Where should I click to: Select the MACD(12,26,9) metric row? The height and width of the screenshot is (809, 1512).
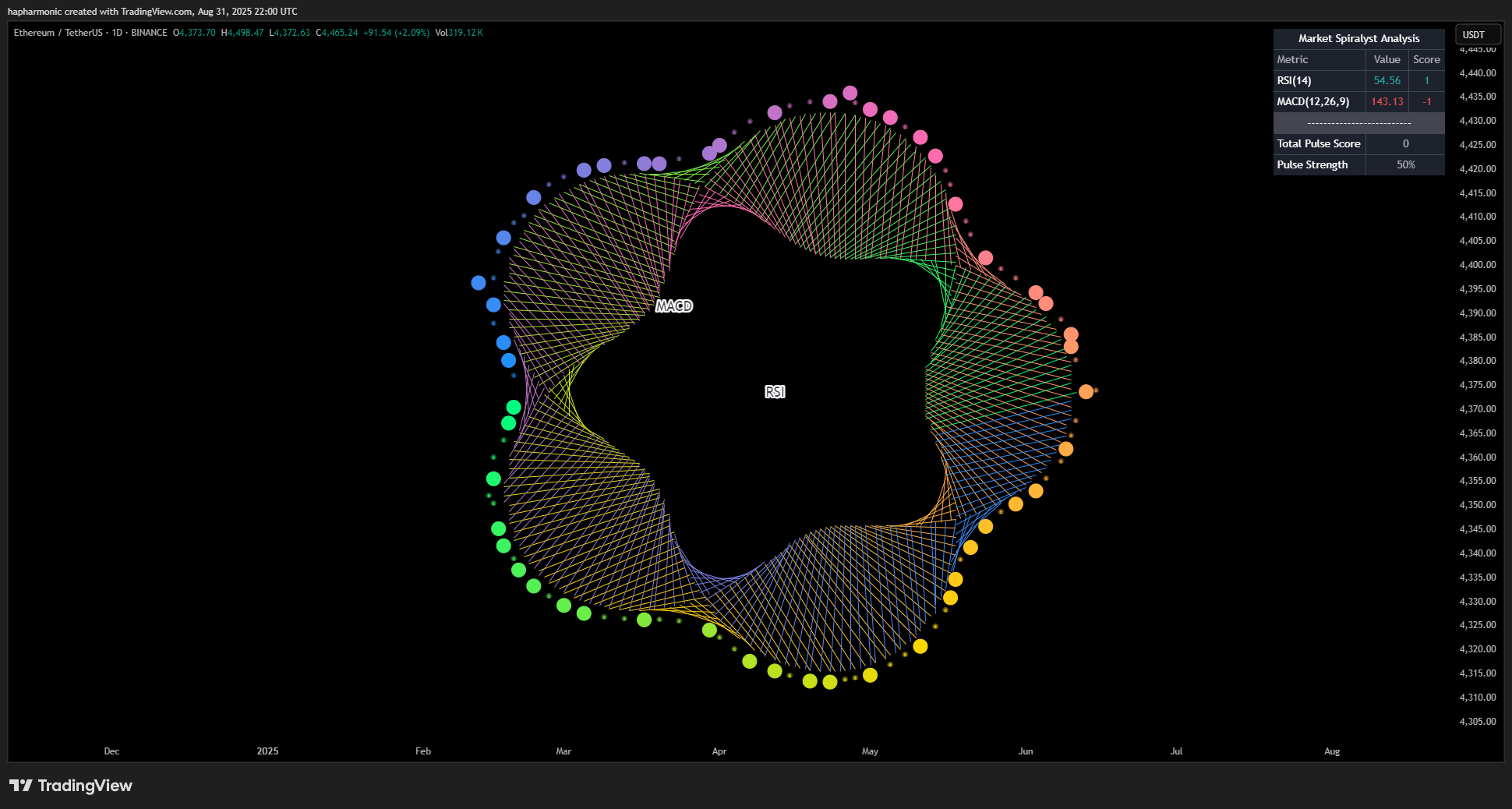coord(1358,102)
